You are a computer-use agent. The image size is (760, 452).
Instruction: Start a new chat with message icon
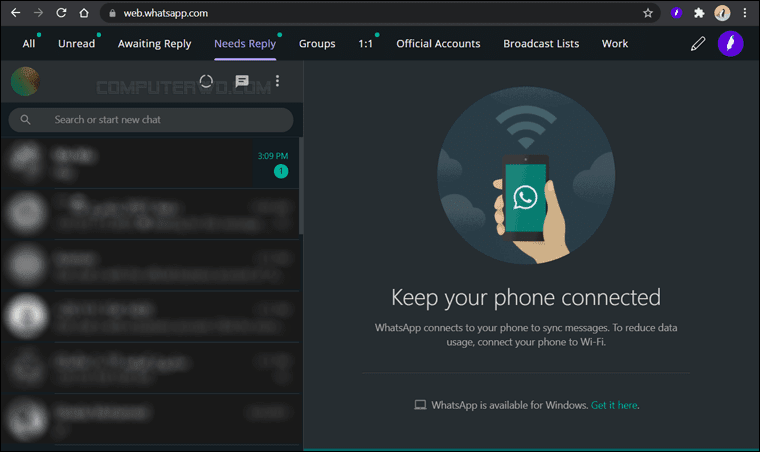[x=242, y=81]
